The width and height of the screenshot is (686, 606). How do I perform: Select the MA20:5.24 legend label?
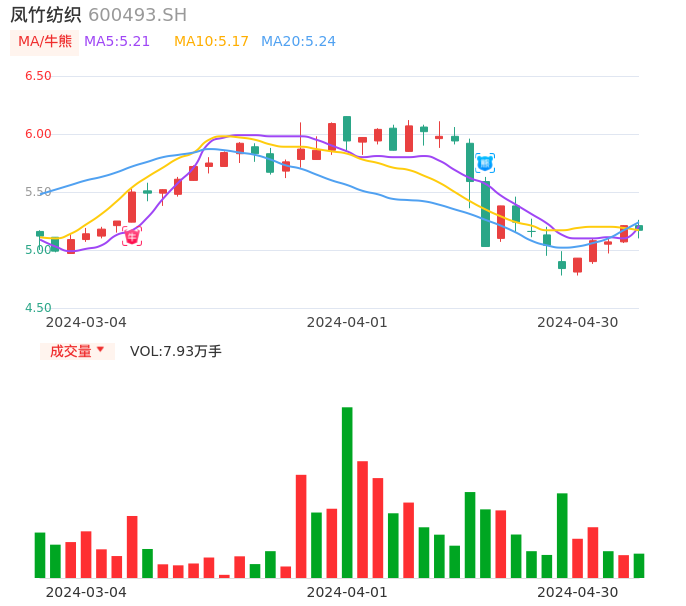[x=298, y=42]
